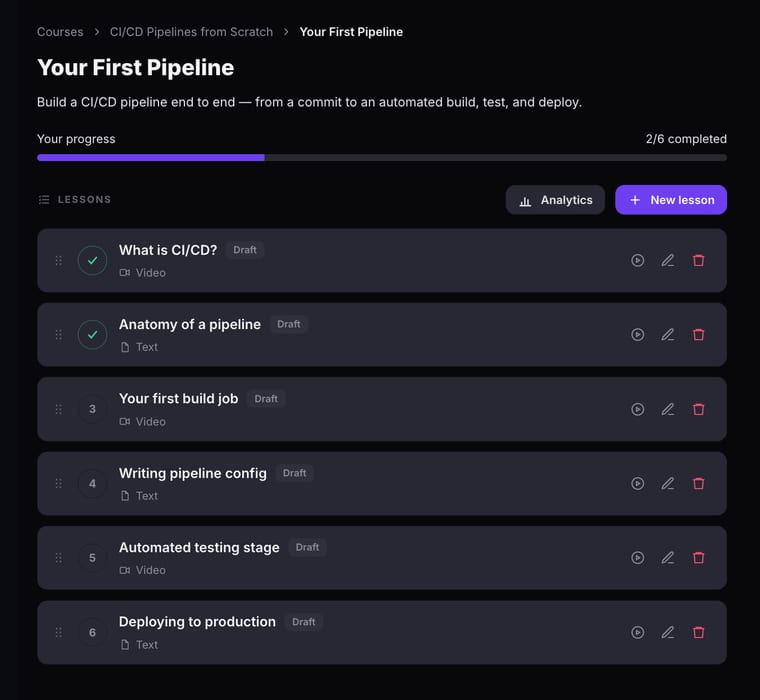Delete the 'What is CI/CD?' lesson
Viewport: 760px width, 700px height.
pos(698,260)
